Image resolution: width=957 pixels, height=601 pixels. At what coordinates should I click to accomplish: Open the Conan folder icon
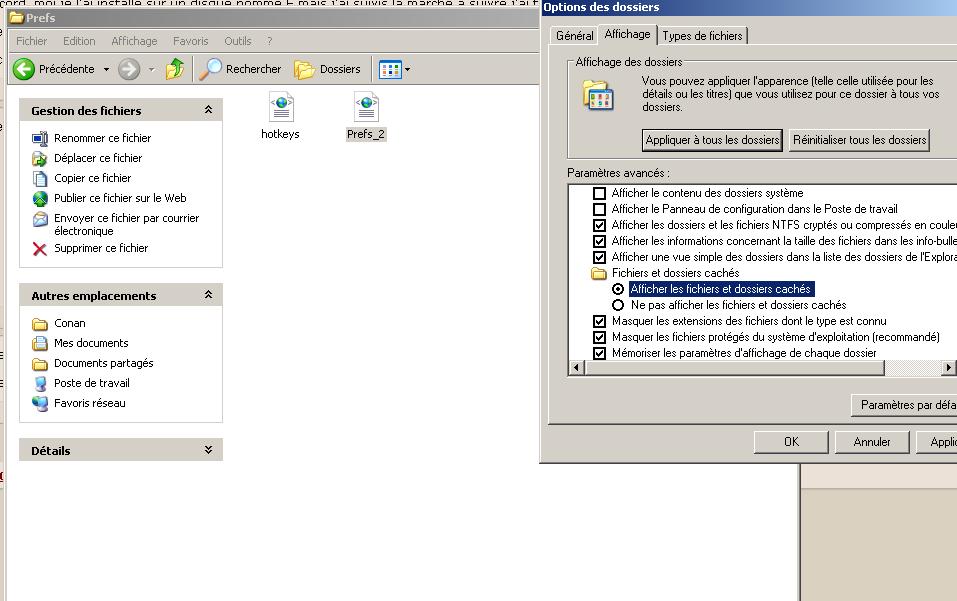[40, 323]
